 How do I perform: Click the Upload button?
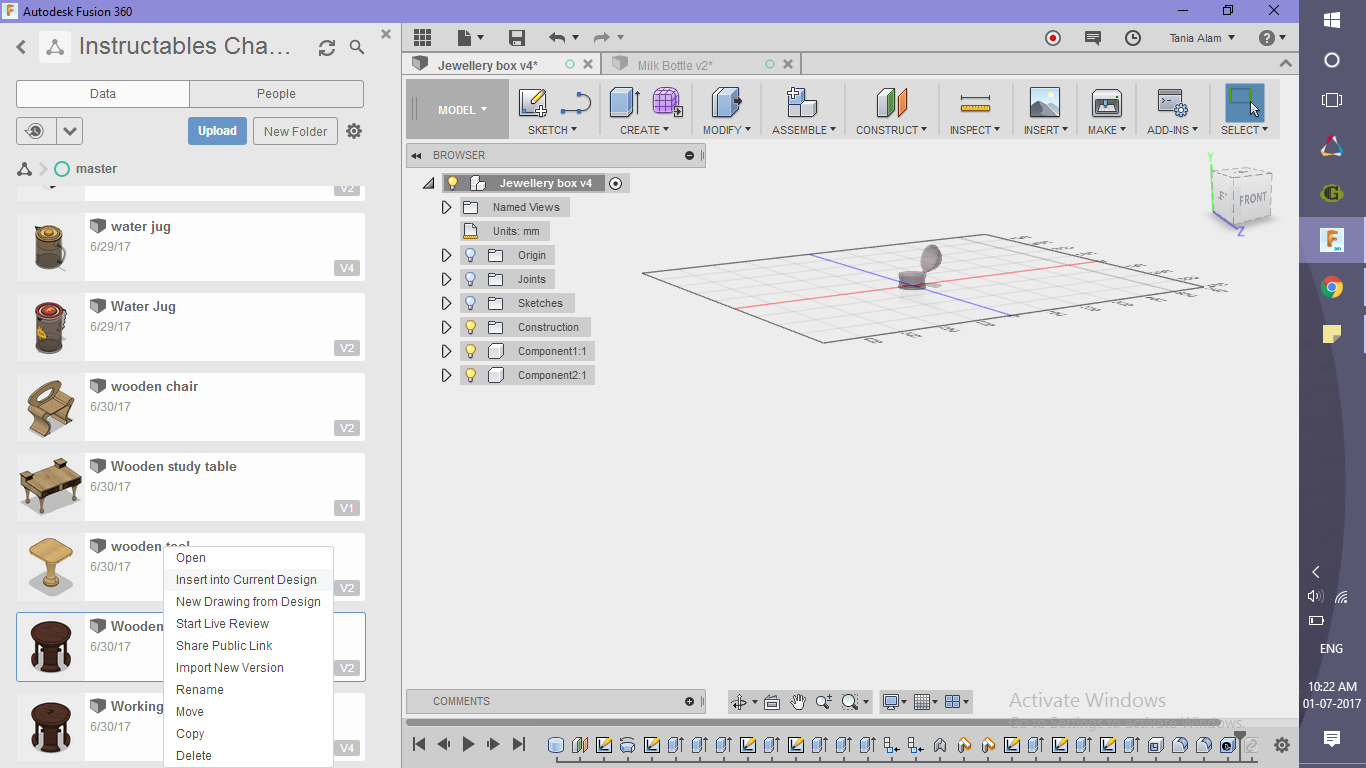[x=217, y=131]
